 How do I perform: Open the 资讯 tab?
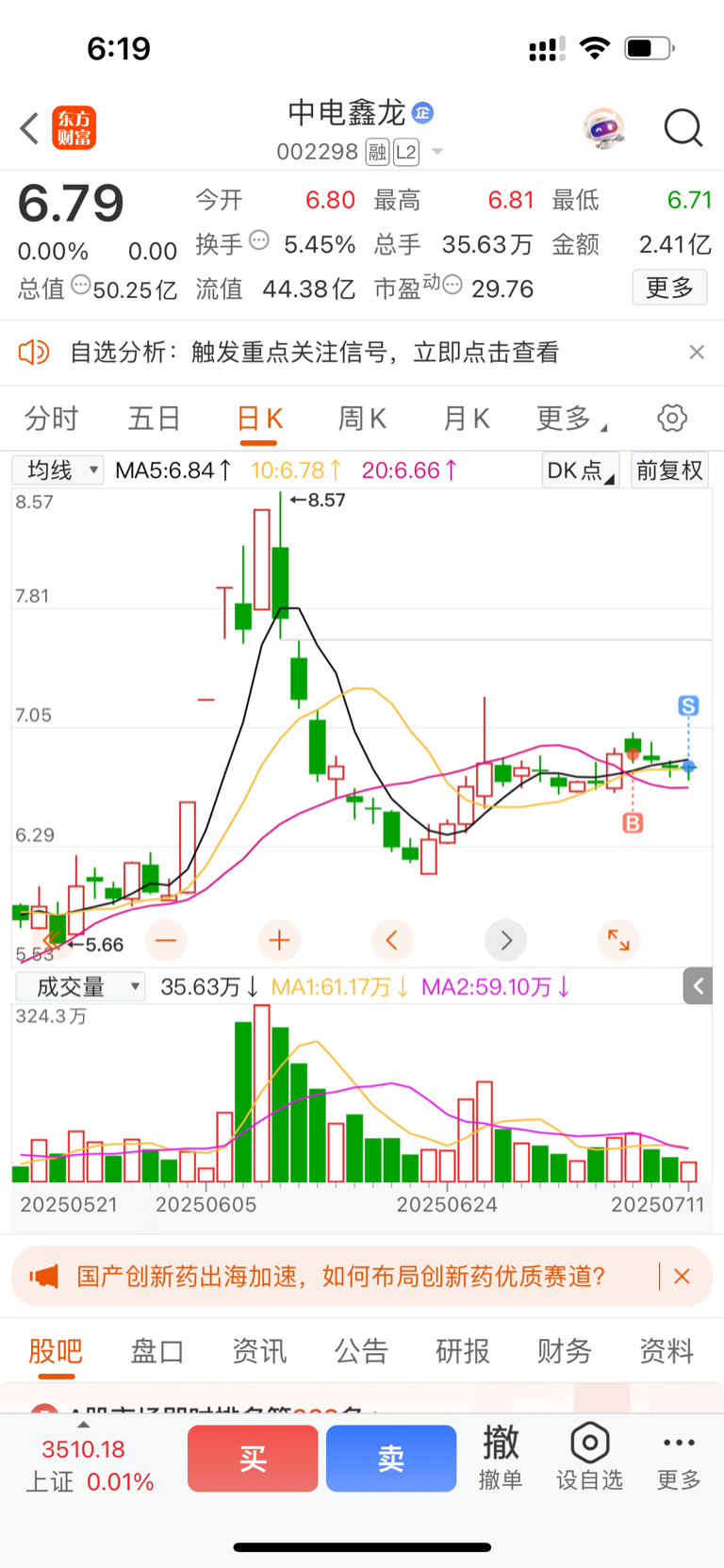[x=259, y=1351]
